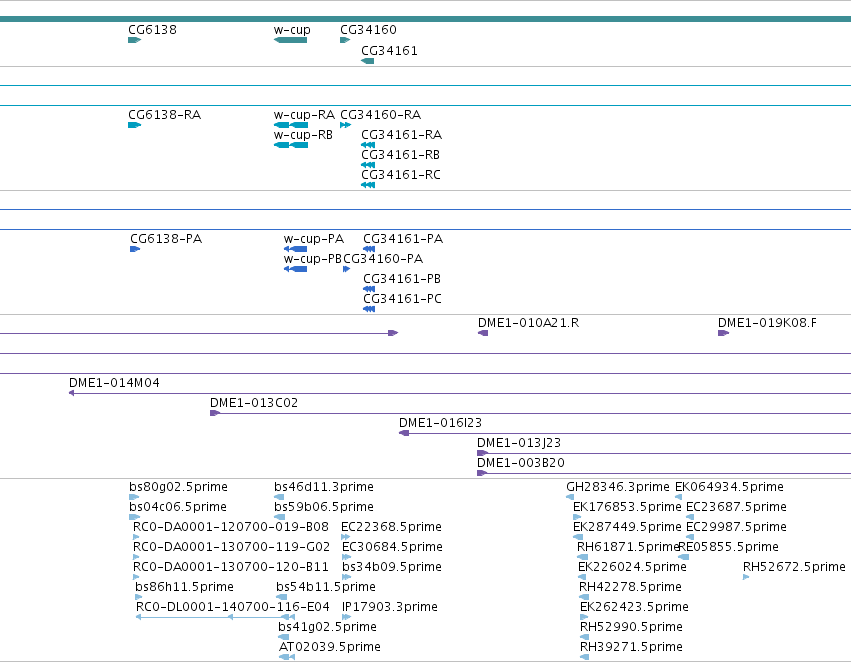851x662 pixels.
Task: Click the DME1-016I23 clone arrow
Action: [x=404, y=433]
